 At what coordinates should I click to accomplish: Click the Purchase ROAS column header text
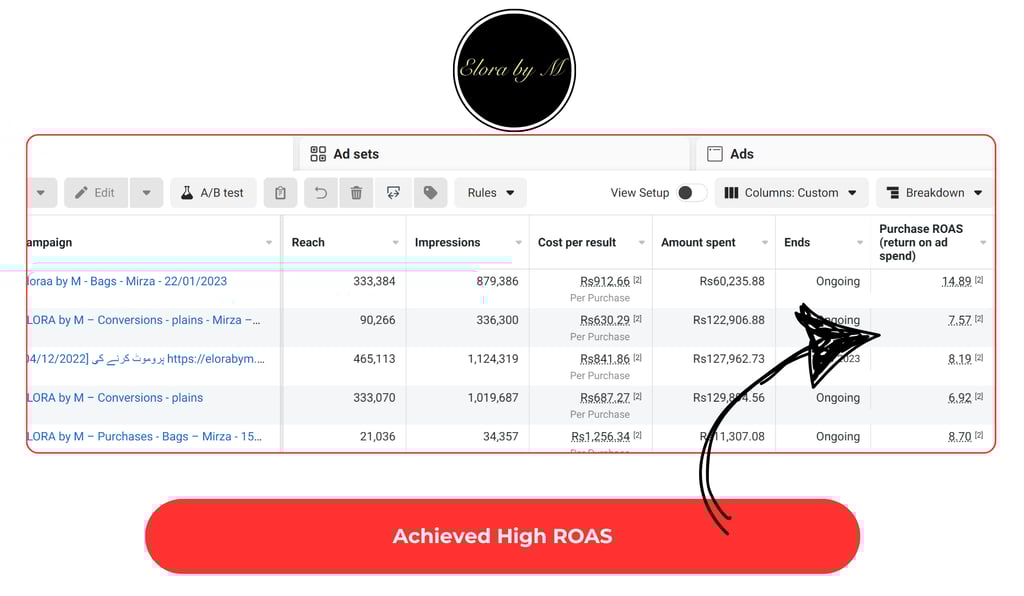pyautogui.click(x=921, y=242)
